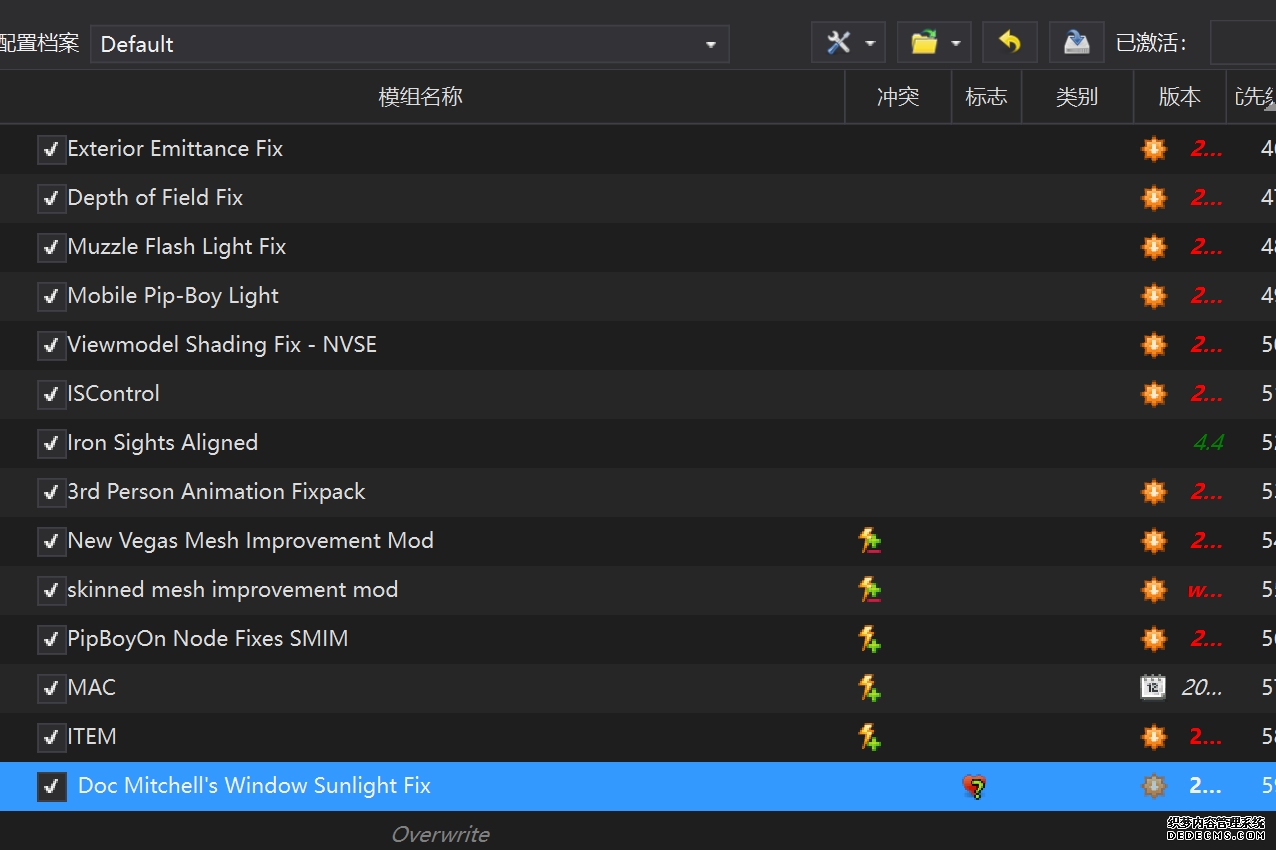Select the Overwrite entry

(440, 834)
